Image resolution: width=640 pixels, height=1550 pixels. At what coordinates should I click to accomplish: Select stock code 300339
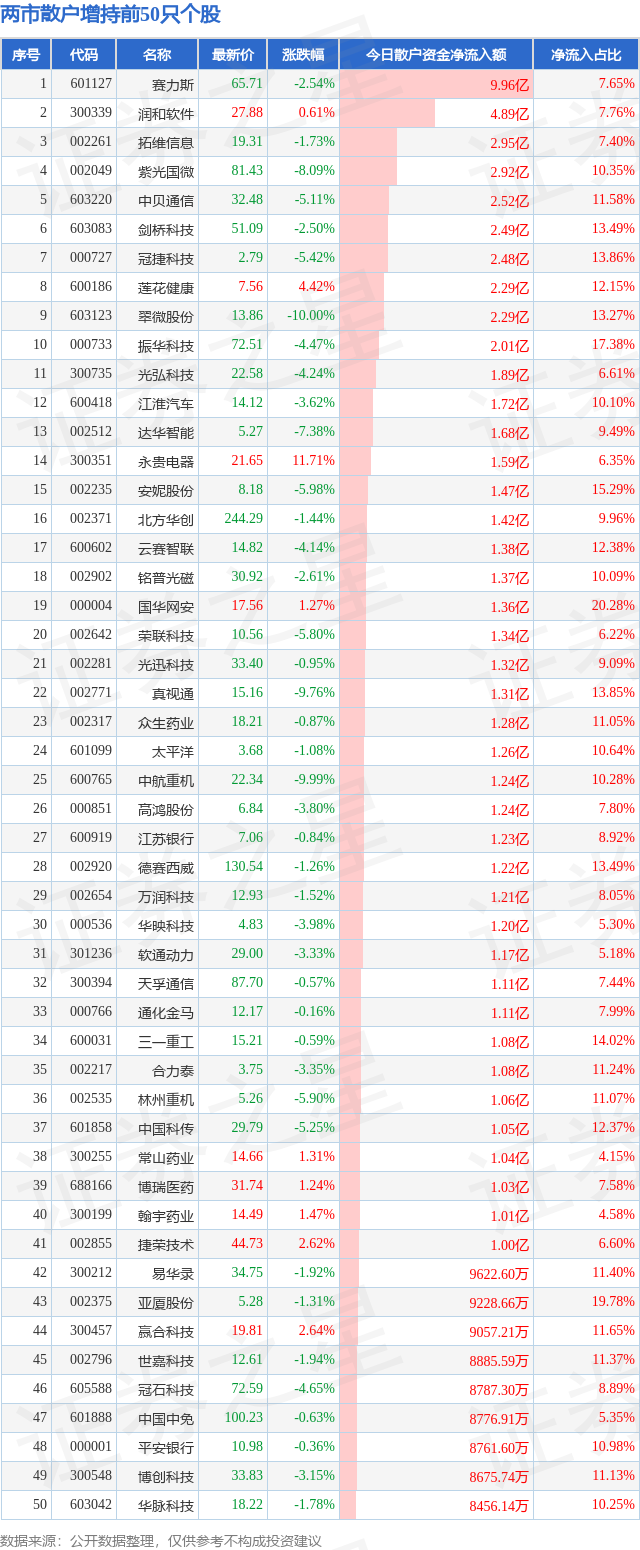click(x=91, y=113)
